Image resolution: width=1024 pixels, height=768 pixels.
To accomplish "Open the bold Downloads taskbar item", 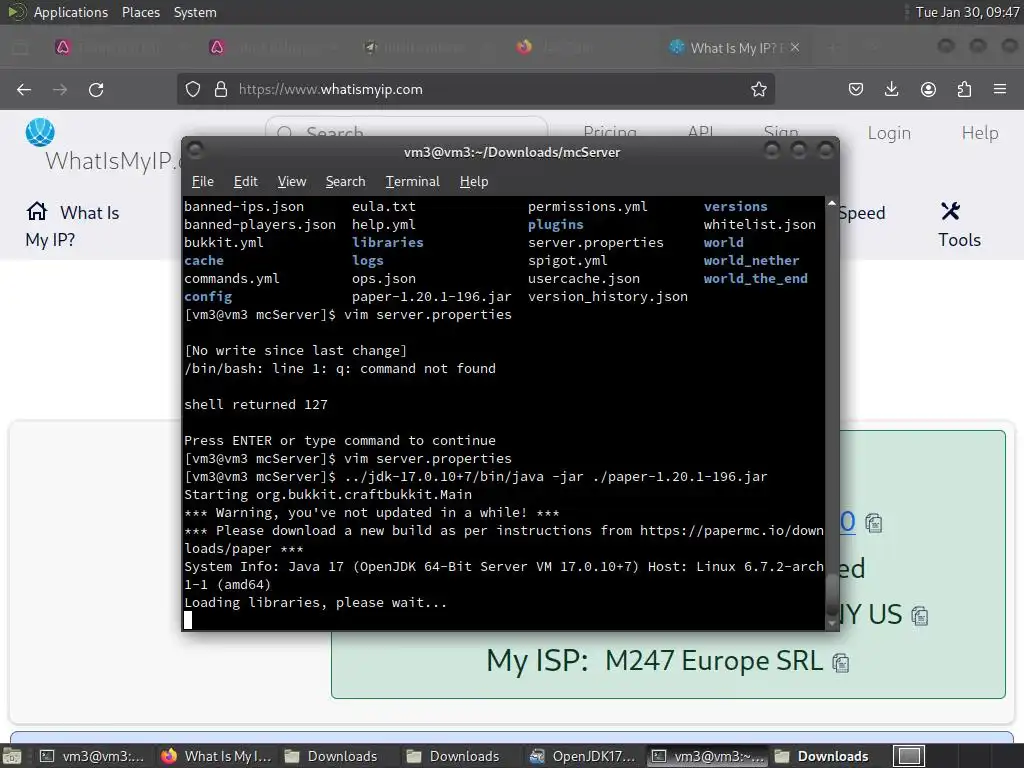I will coord(822,756).
